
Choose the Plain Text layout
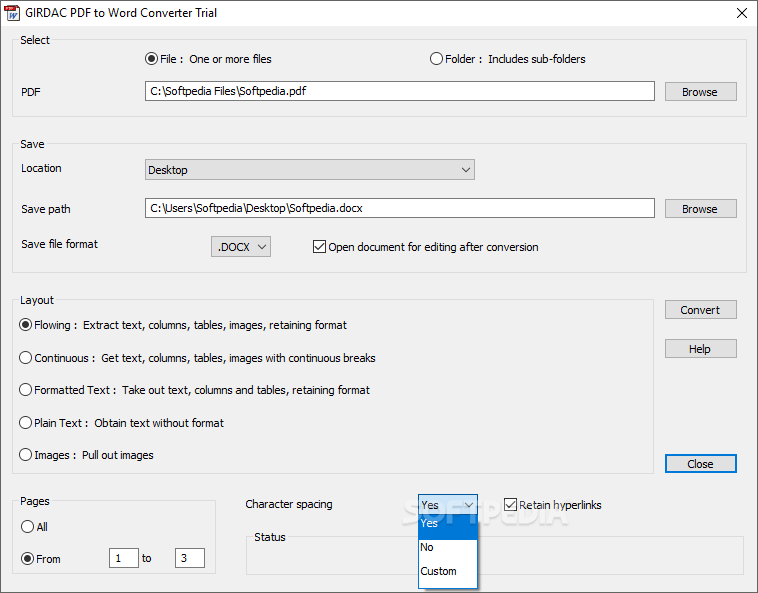point(26,423)
